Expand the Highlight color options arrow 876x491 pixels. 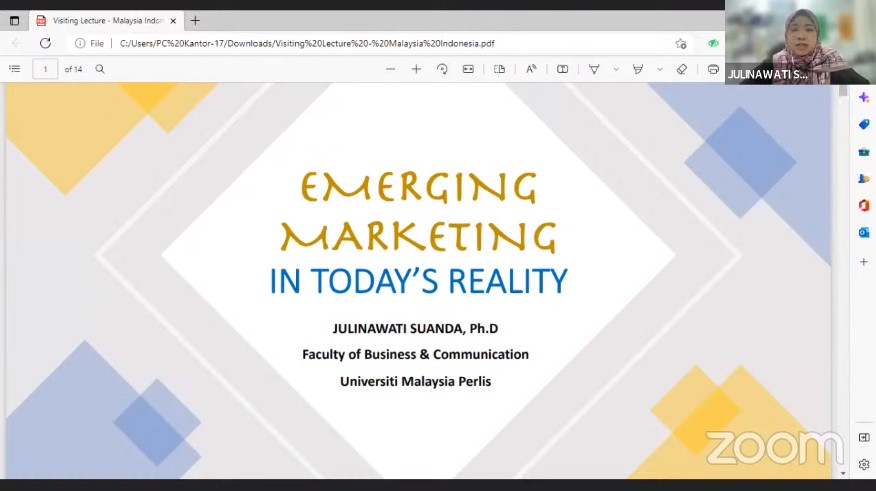pyautogui.click(x=659, y=70)
